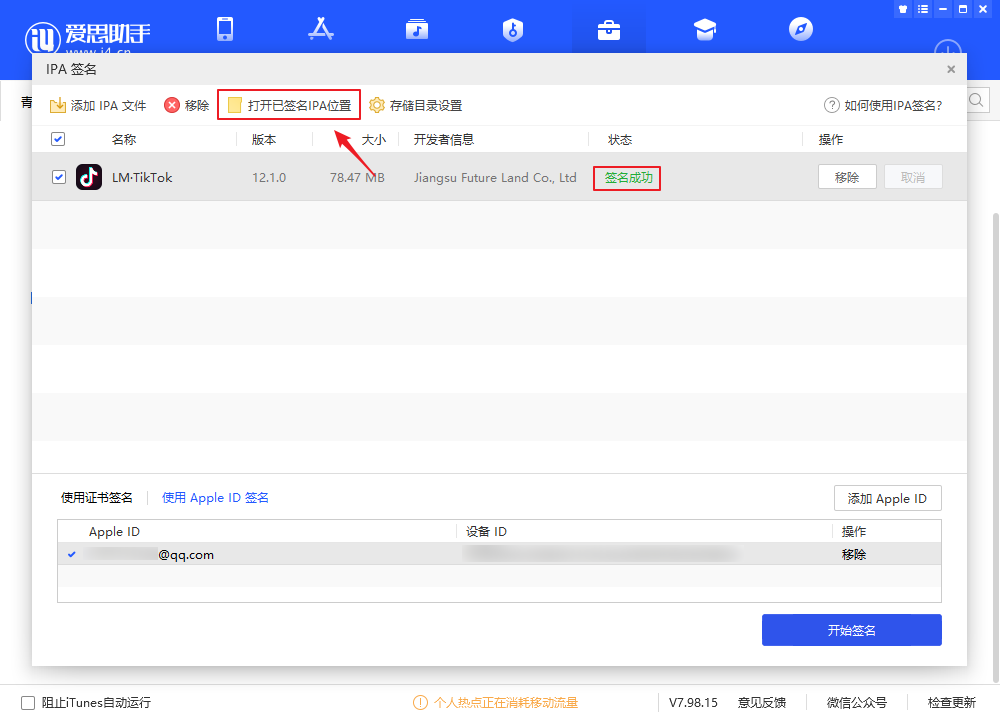Select the @qq.com Apple ID row checkmark

click(x=71, y=554)
